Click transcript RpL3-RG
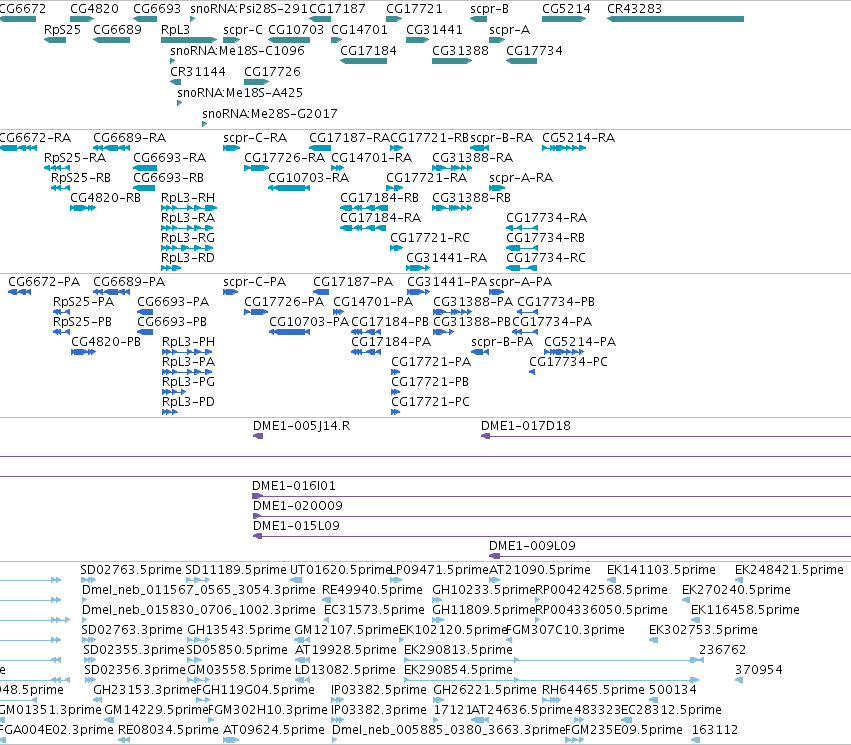Image resolution: width=851 pixels, height=745 pixels. tap(188, 238)
